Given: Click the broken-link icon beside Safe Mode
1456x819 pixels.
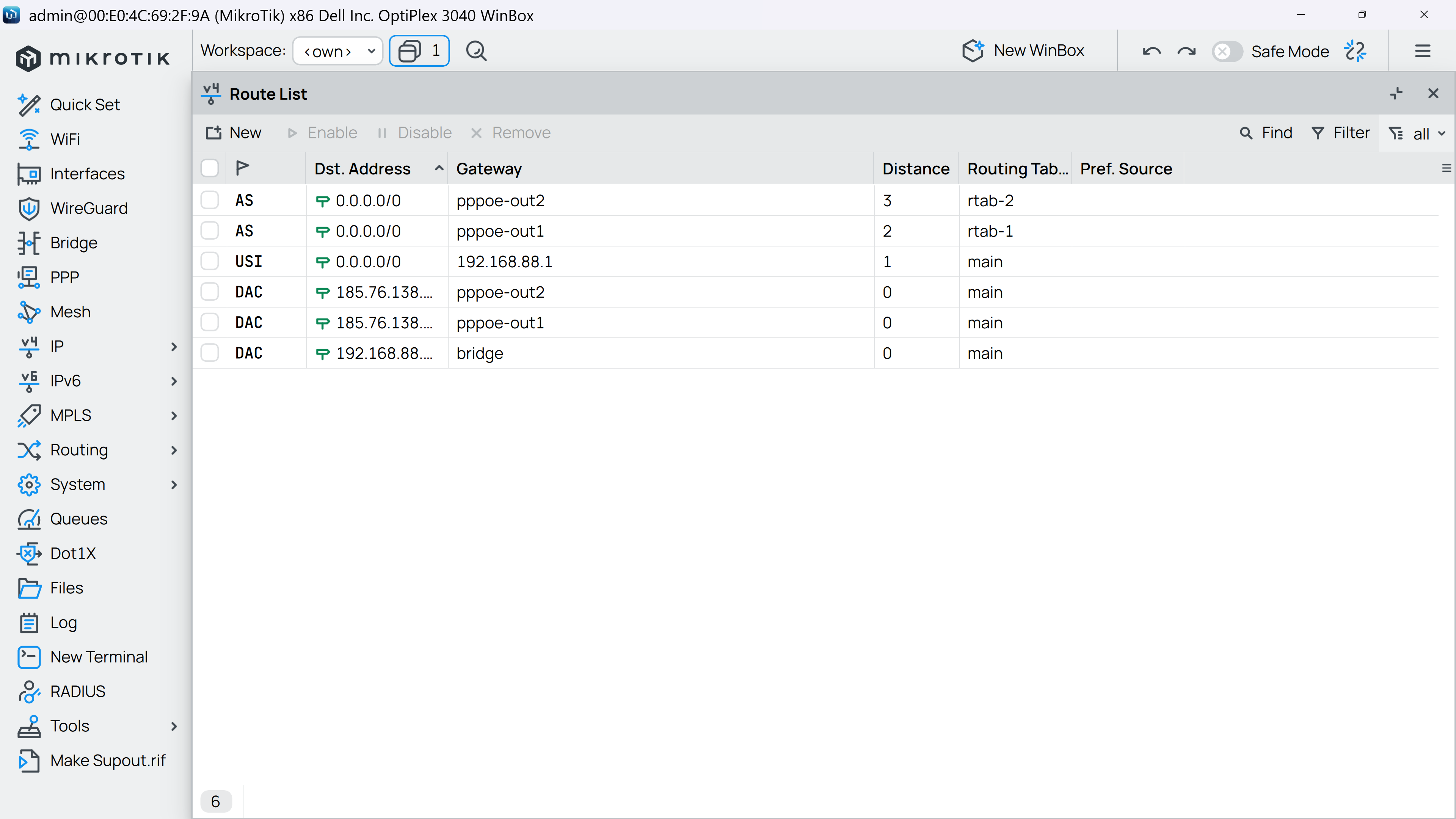Looking at the screenshot, I should [x=1356, y=51].
